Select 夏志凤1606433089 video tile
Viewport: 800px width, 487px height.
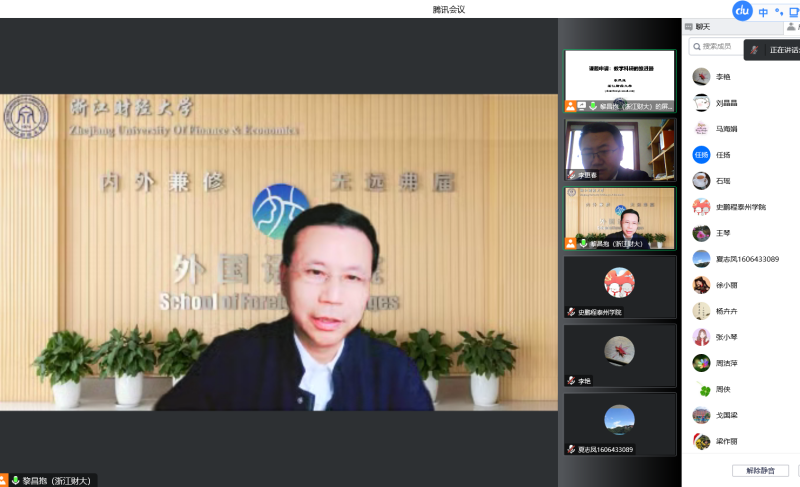pos(619,423)
